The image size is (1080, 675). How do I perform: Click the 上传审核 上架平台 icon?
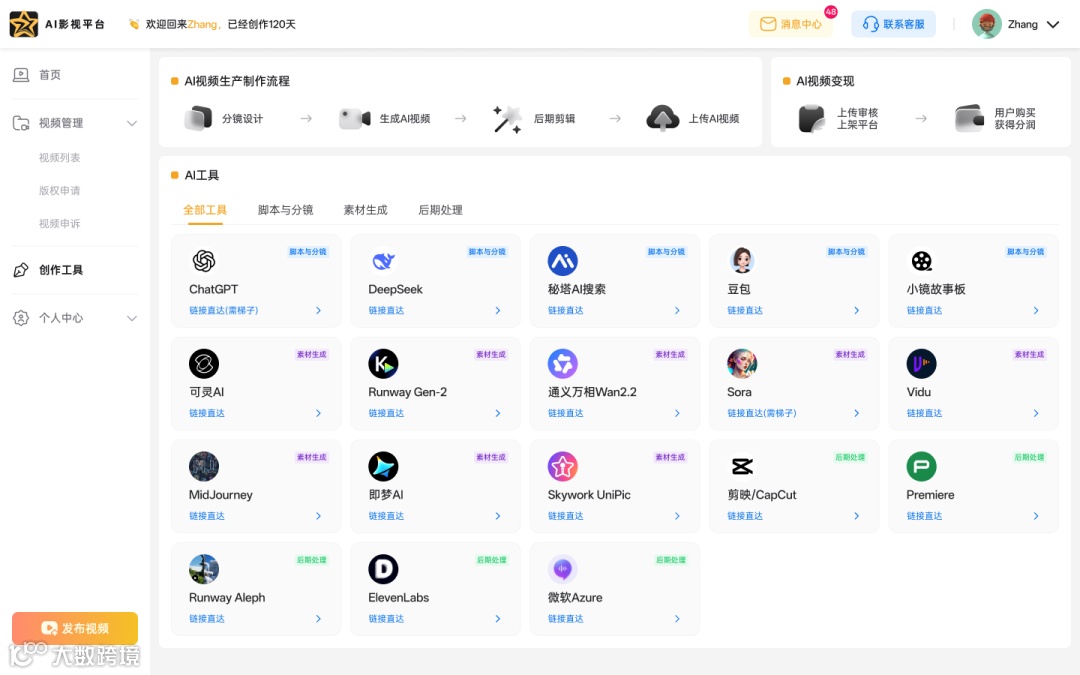(811, 118)
